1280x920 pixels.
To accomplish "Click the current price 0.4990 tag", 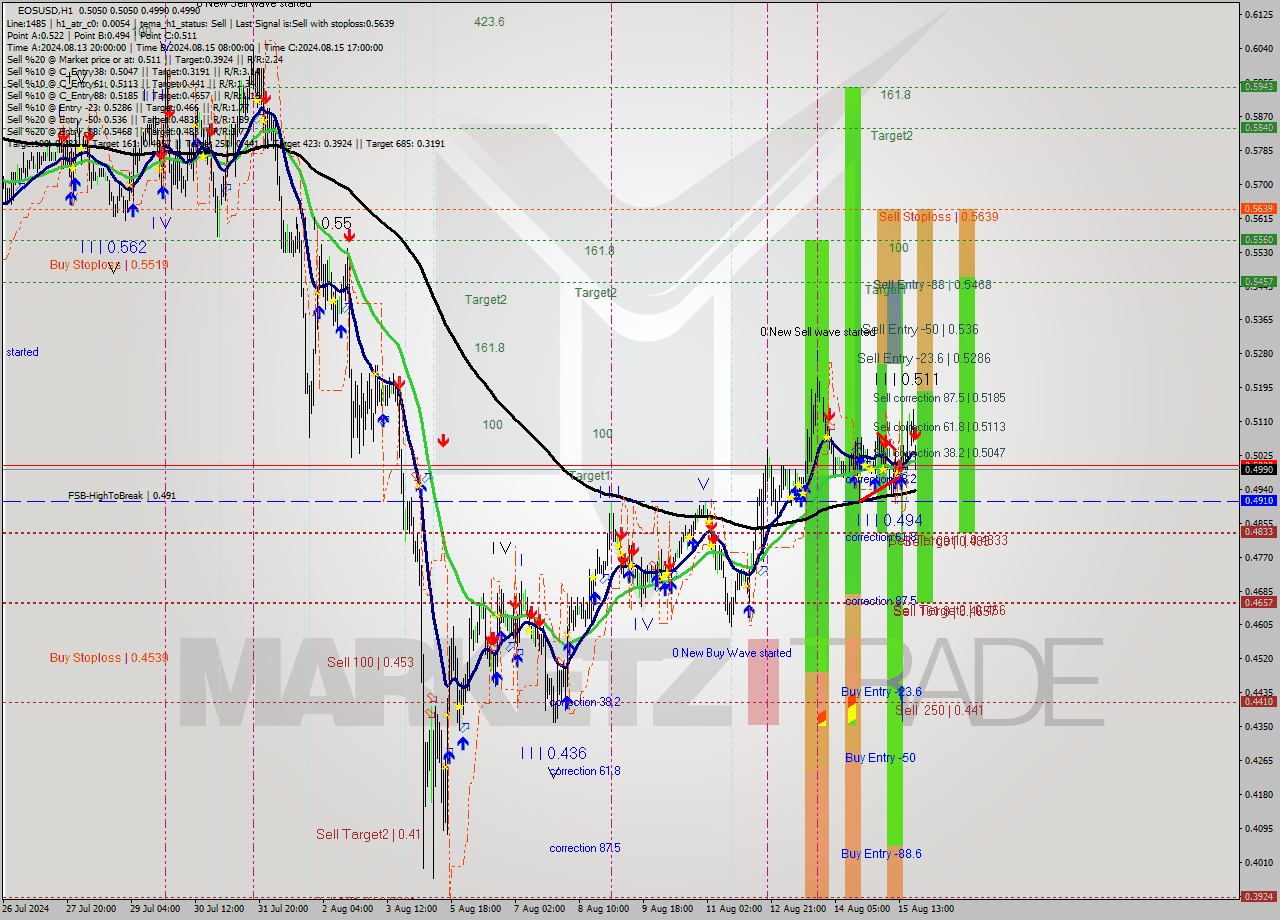I will [1258, 469].
